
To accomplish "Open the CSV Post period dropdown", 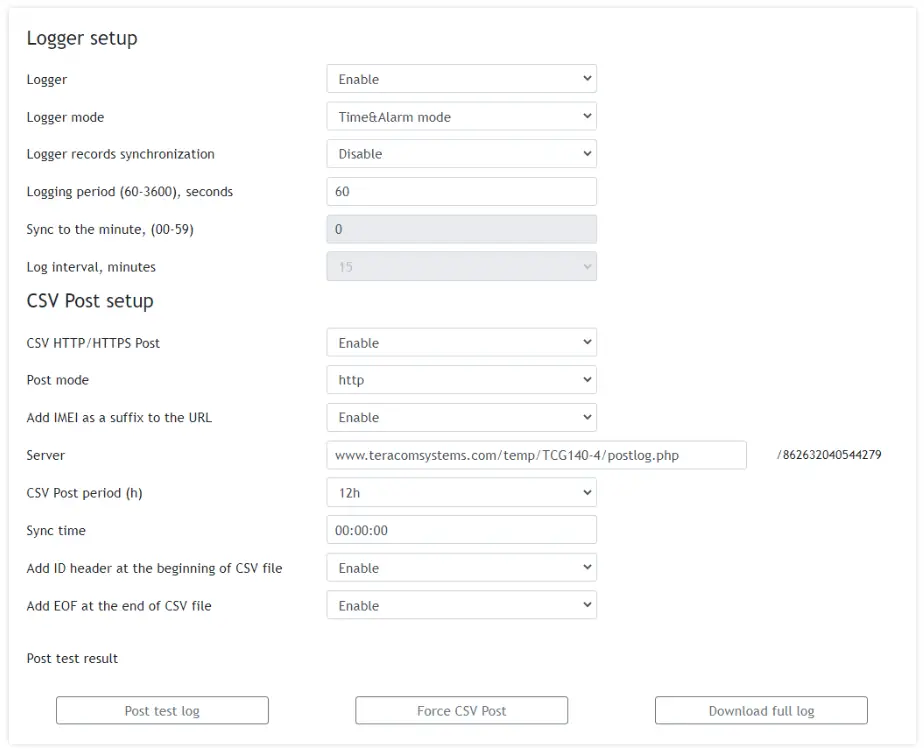I will coord(461,493).
